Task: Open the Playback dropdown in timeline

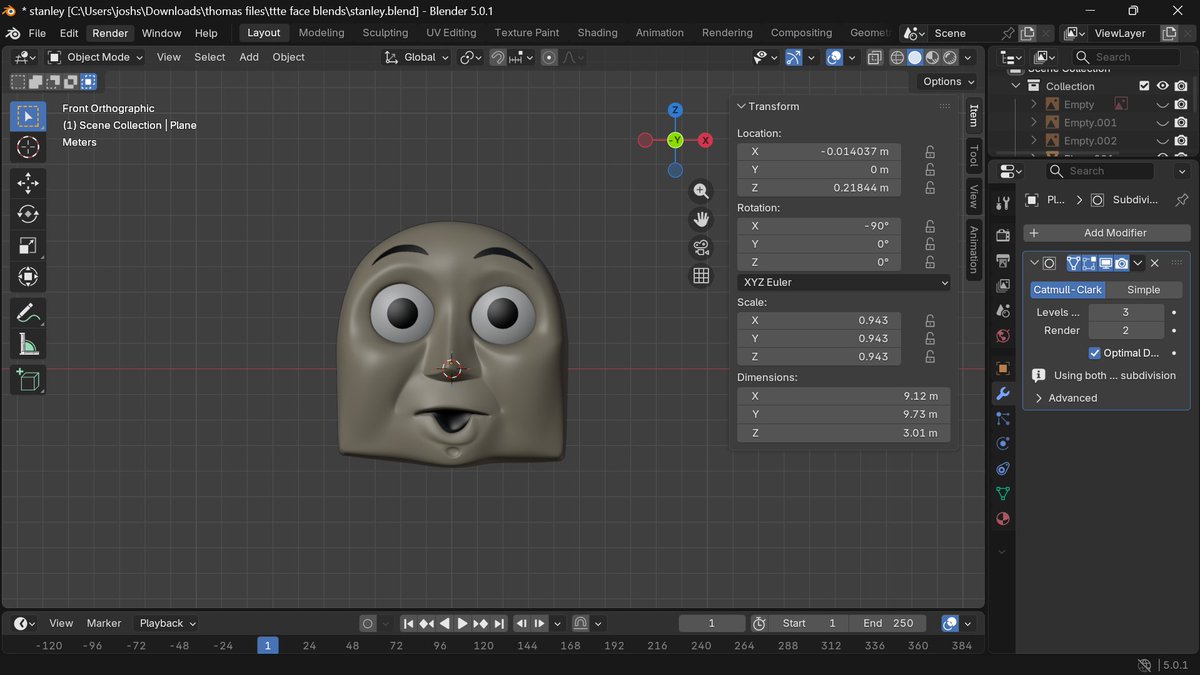Action: tap(167, 623)
